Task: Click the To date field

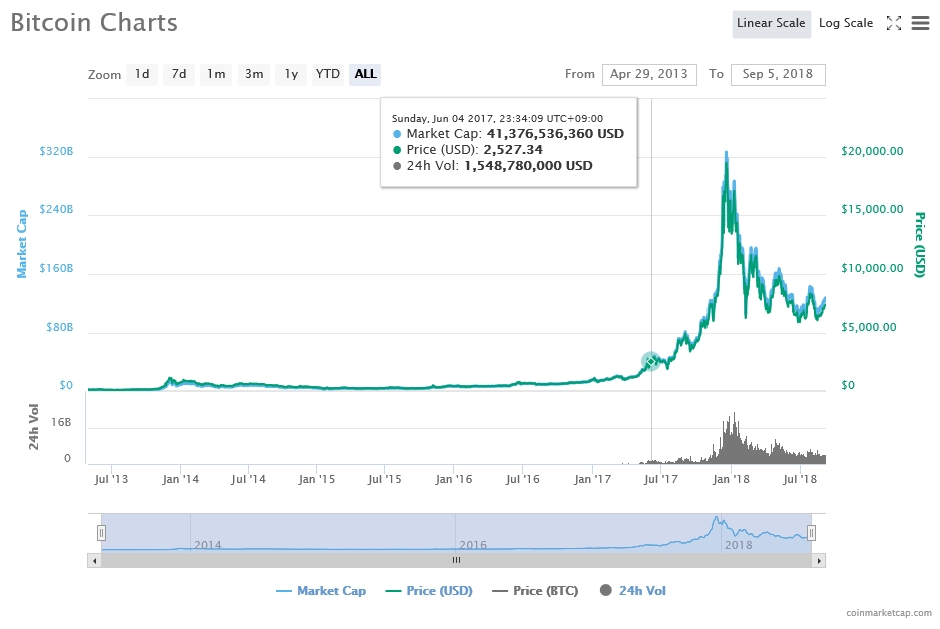Action: (778, 74)
